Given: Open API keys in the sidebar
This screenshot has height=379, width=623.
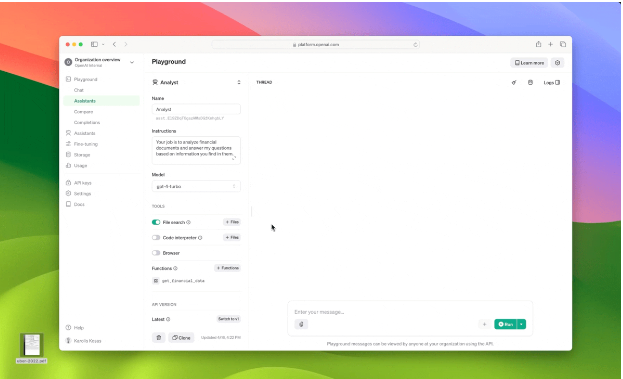Looking at the screenshot, I should tap(83, 183).
